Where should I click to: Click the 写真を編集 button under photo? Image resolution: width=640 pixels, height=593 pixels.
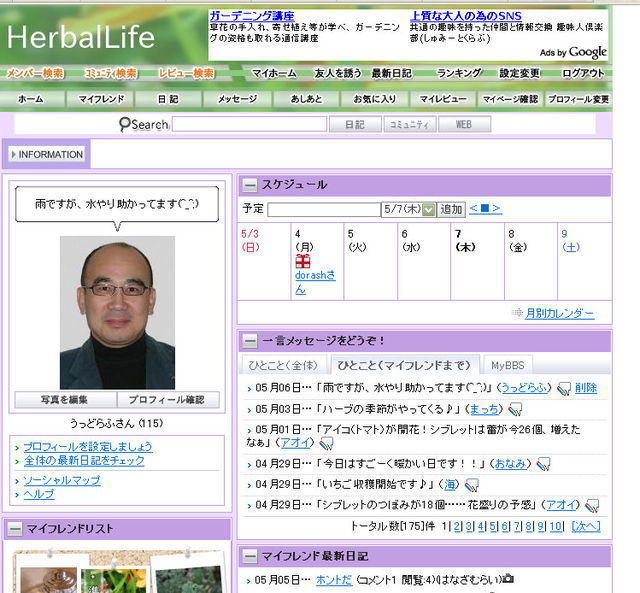65,400
